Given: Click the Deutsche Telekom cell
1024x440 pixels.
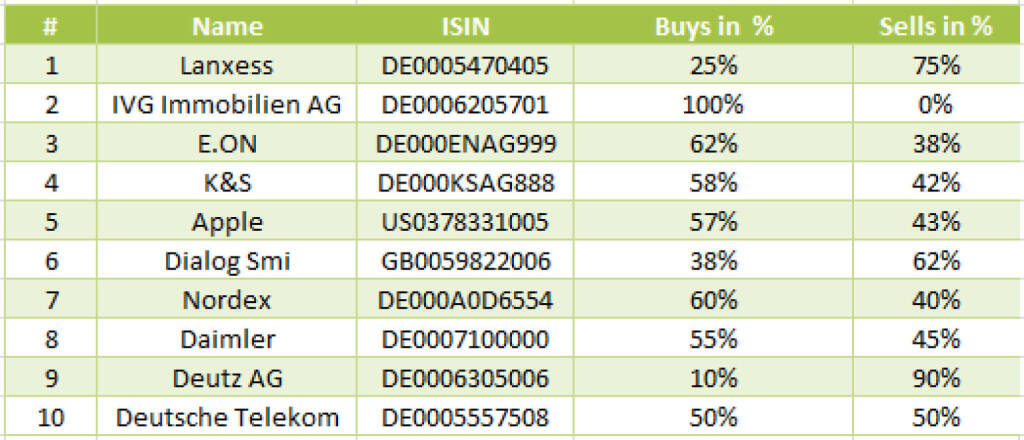Looking at the screenshot, I should (x=227, y=417).
